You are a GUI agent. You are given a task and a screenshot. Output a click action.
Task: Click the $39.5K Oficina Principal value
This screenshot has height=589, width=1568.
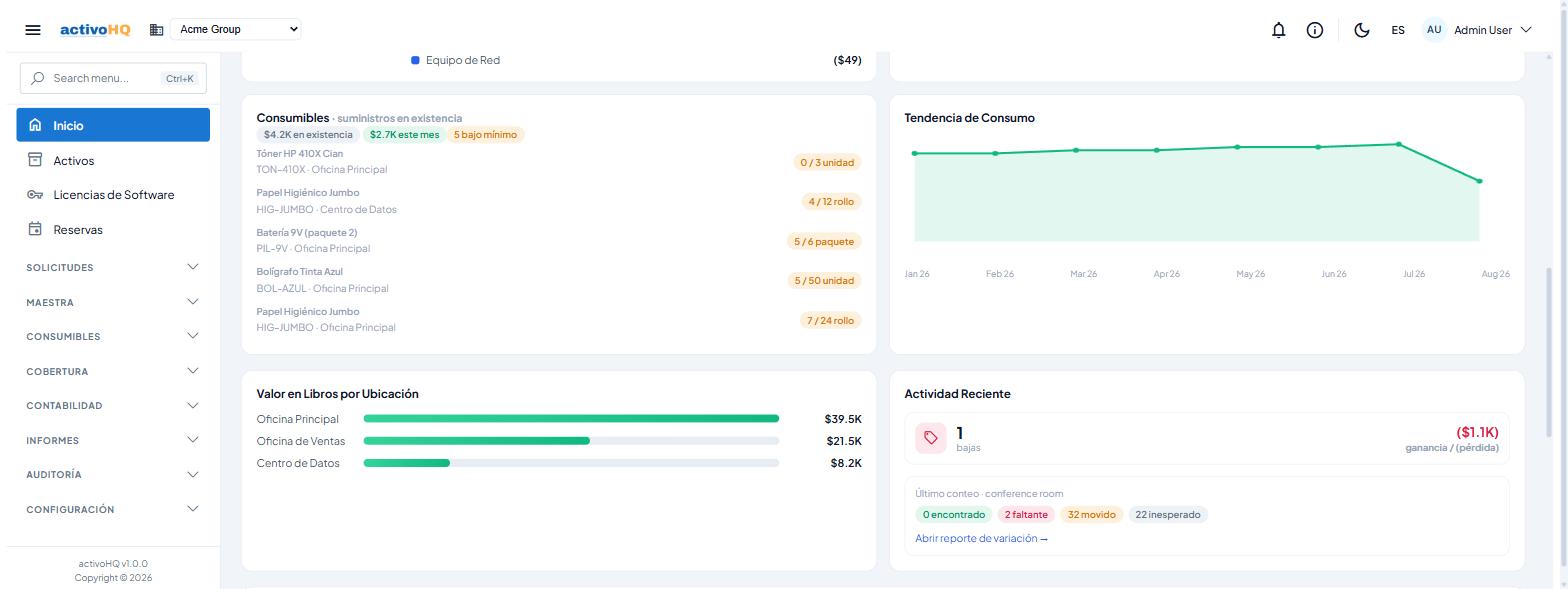[843, 419]
